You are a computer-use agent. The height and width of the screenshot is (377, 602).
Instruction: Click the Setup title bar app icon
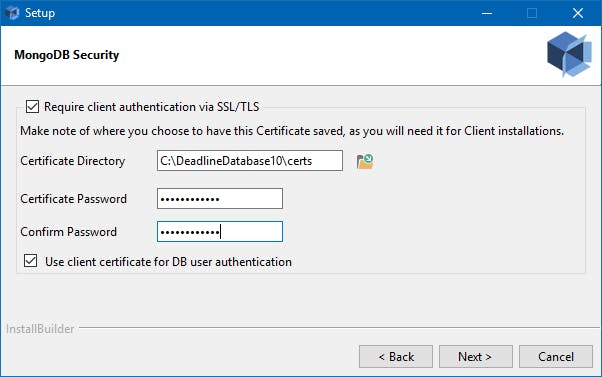12,13
